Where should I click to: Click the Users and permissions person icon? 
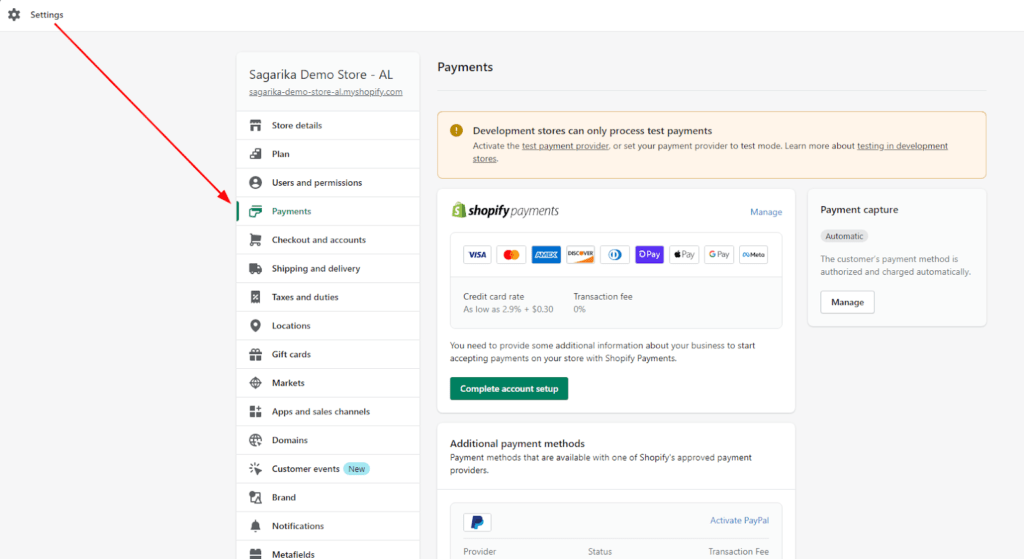pos(255,183)
